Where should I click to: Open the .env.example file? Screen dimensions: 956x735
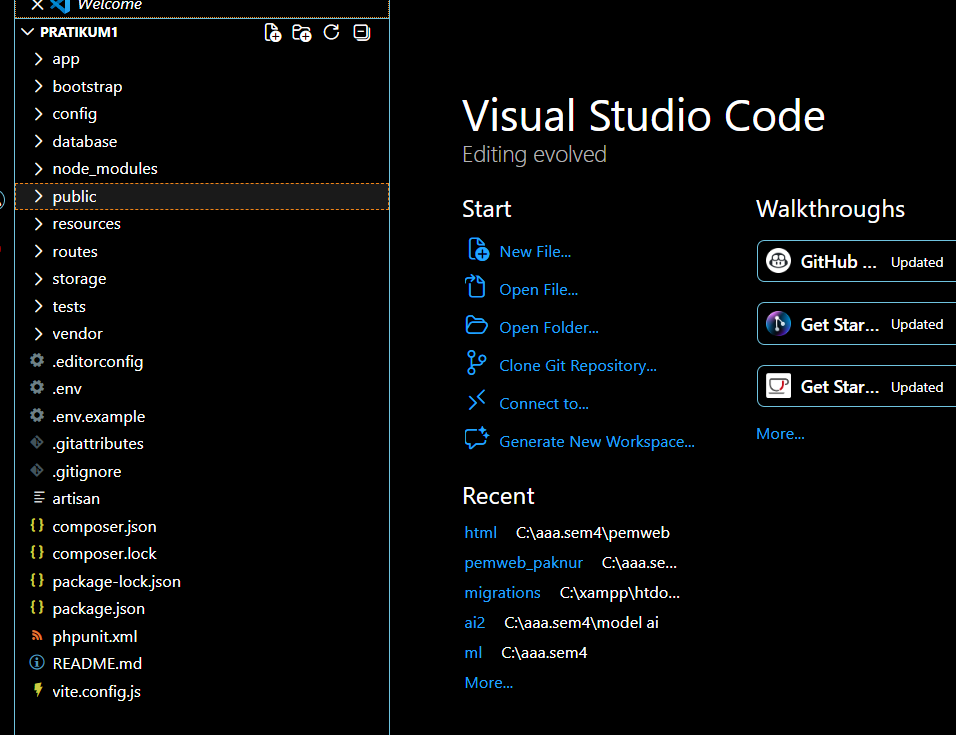point(202,416)
